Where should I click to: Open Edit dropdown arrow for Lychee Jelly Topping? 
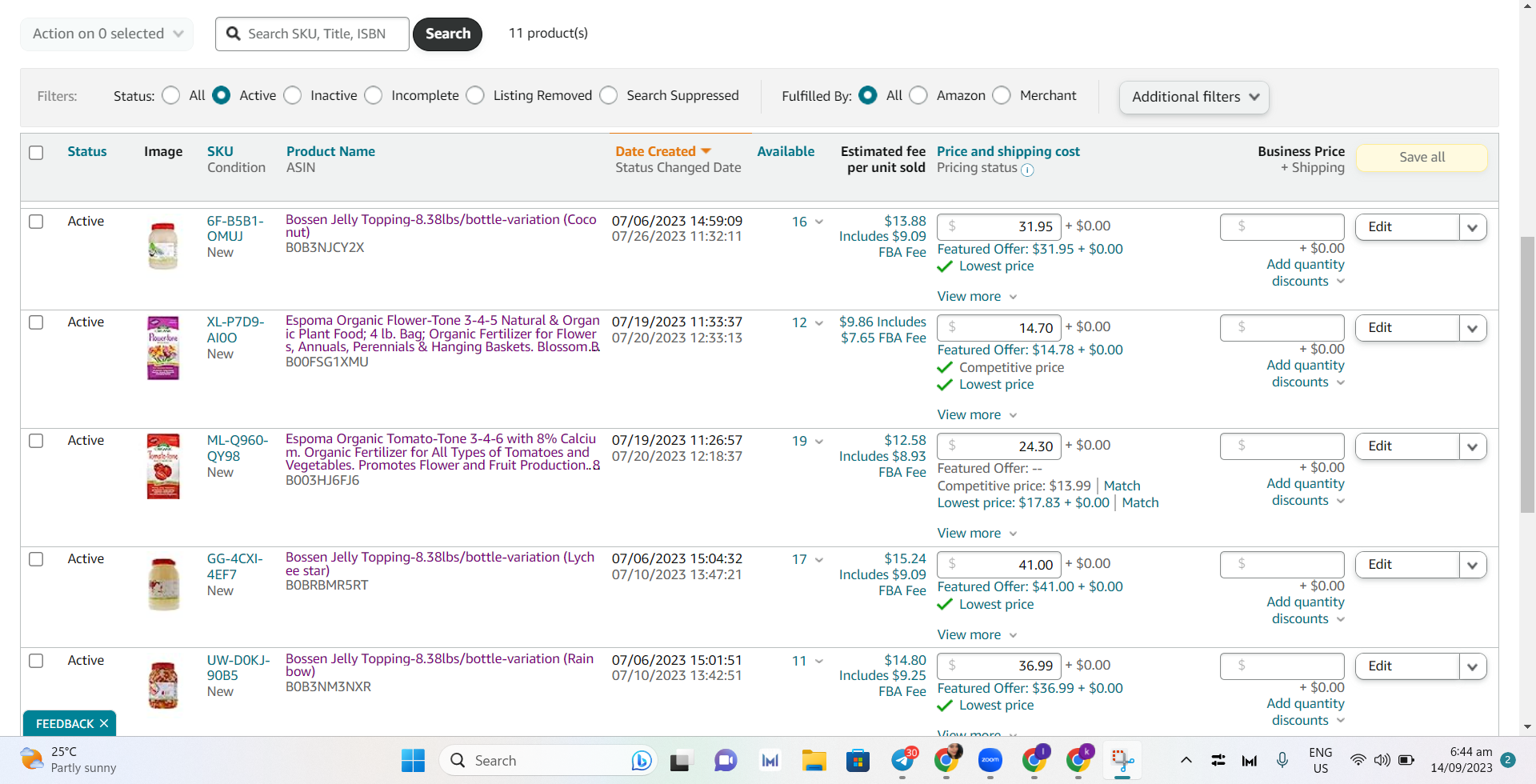[1473, 565]
